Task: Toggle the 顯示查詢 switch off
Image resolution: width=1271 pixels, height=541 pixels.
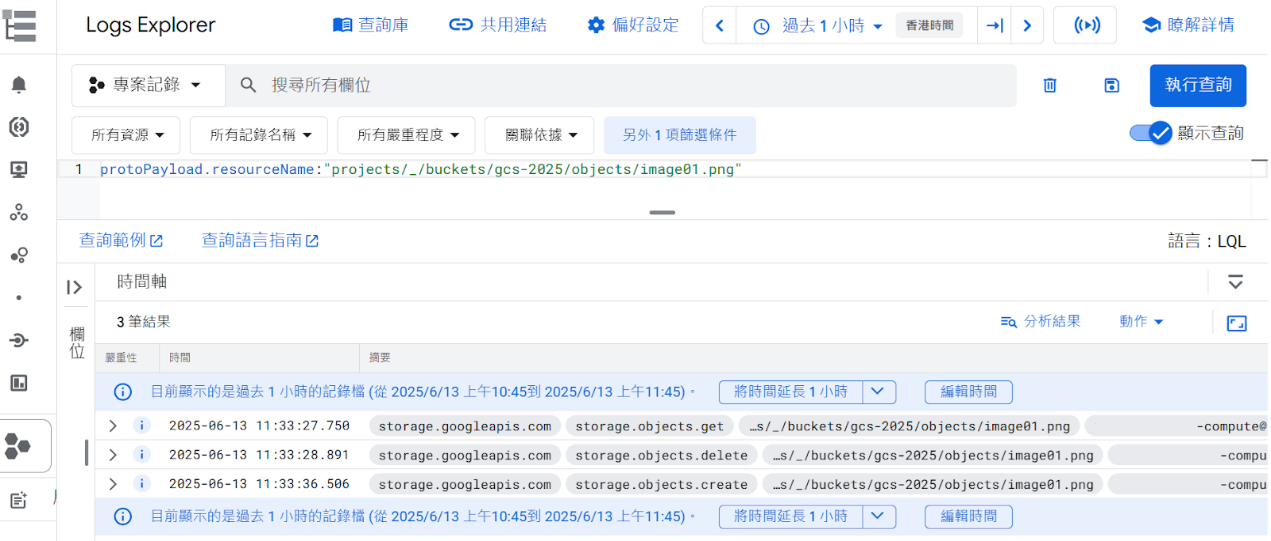Action: point(1149,133)
